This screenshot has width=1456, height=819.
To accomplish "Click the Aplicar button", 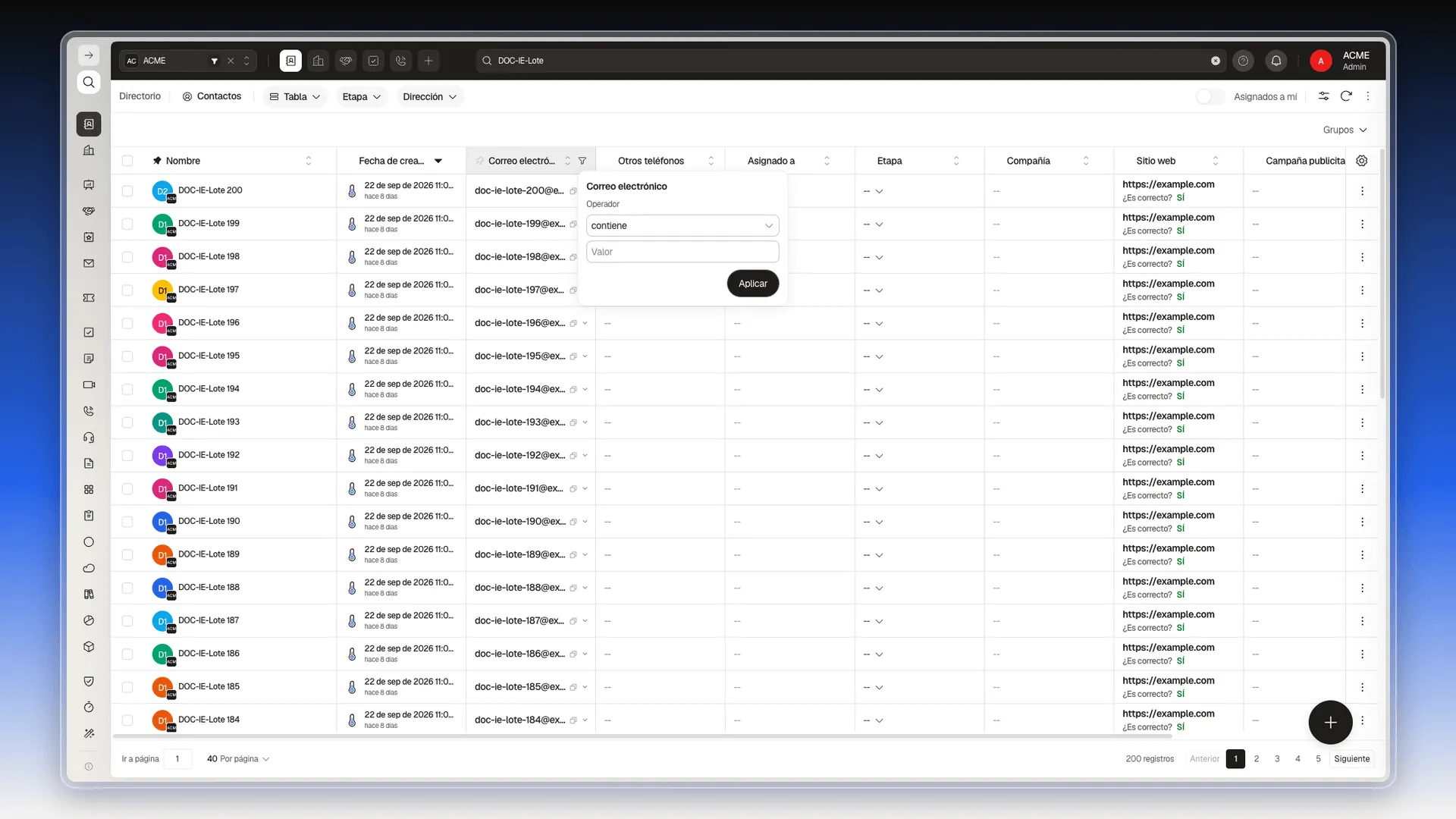I will 753,284.
